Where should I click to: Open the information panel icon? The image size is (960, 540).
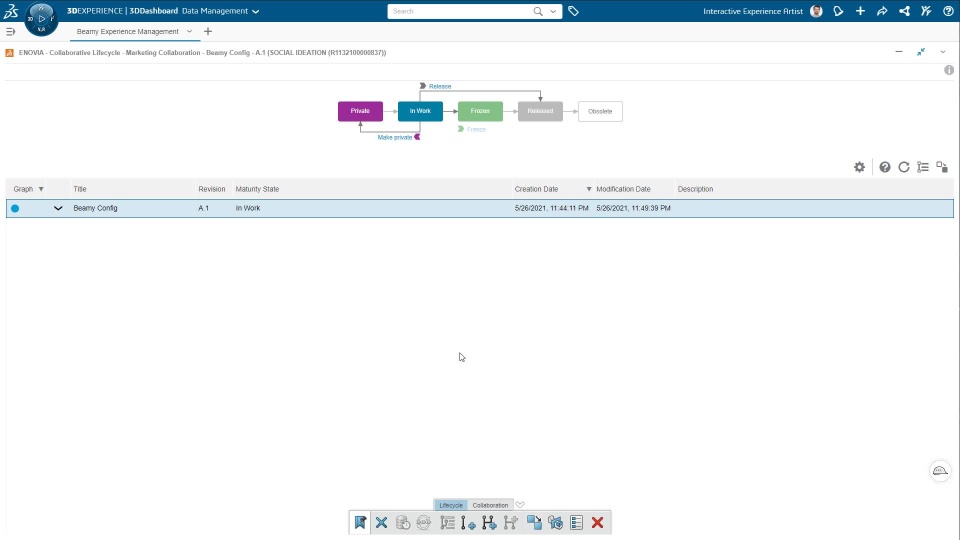pyautogui.click(x=948, y=70)
